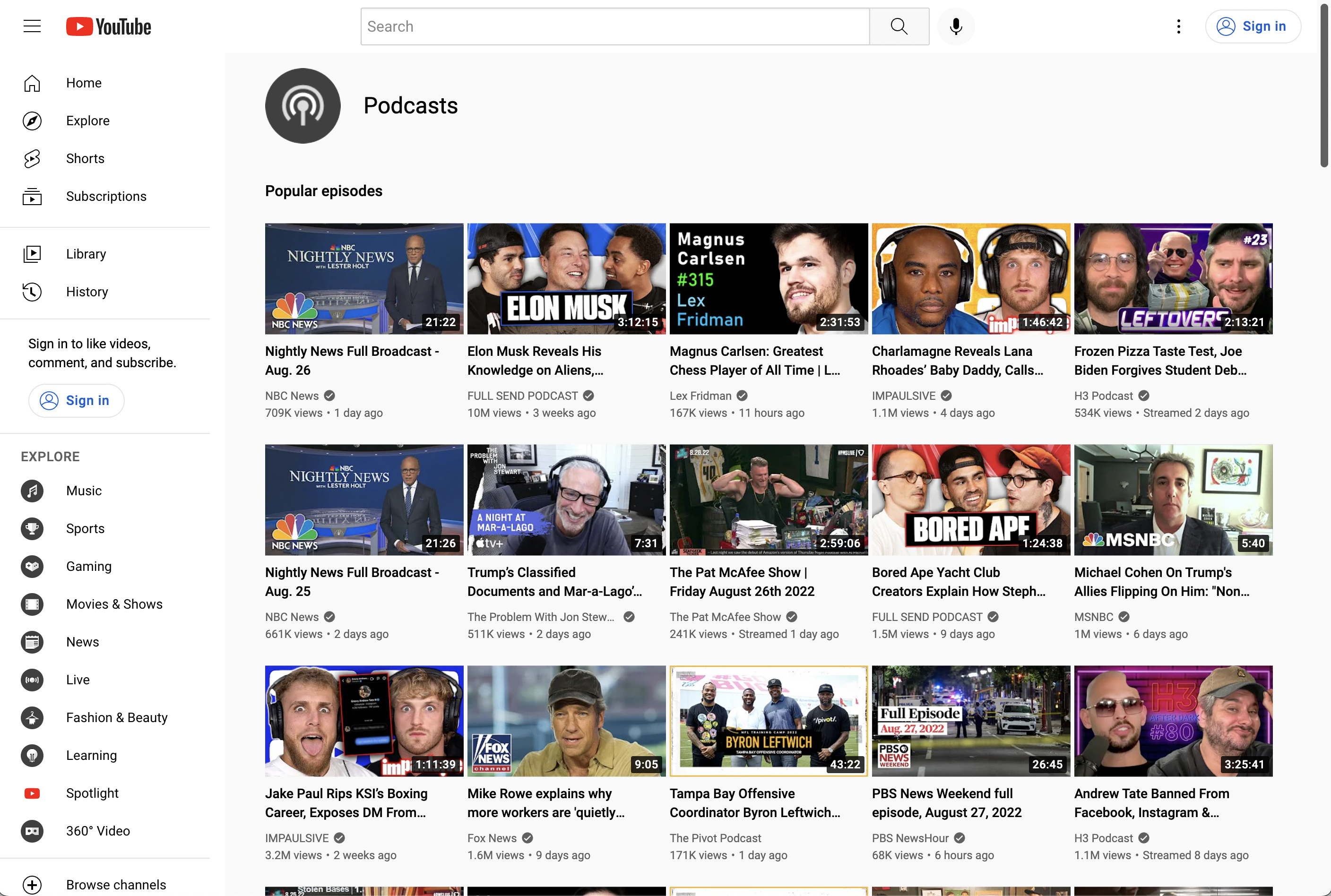Click the Gaming icon
The height and width of the screenshot is (896, 1331).
[x=32, y=566]
